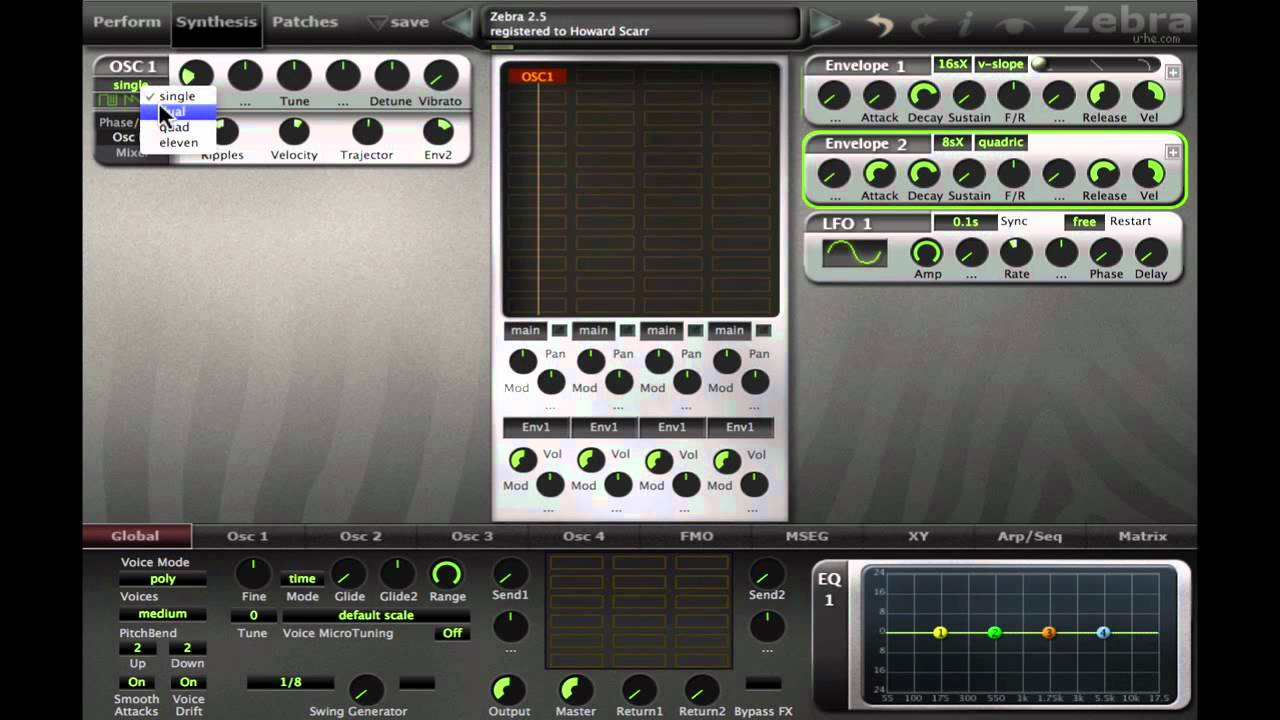Open the info 'i' icon

966,23
